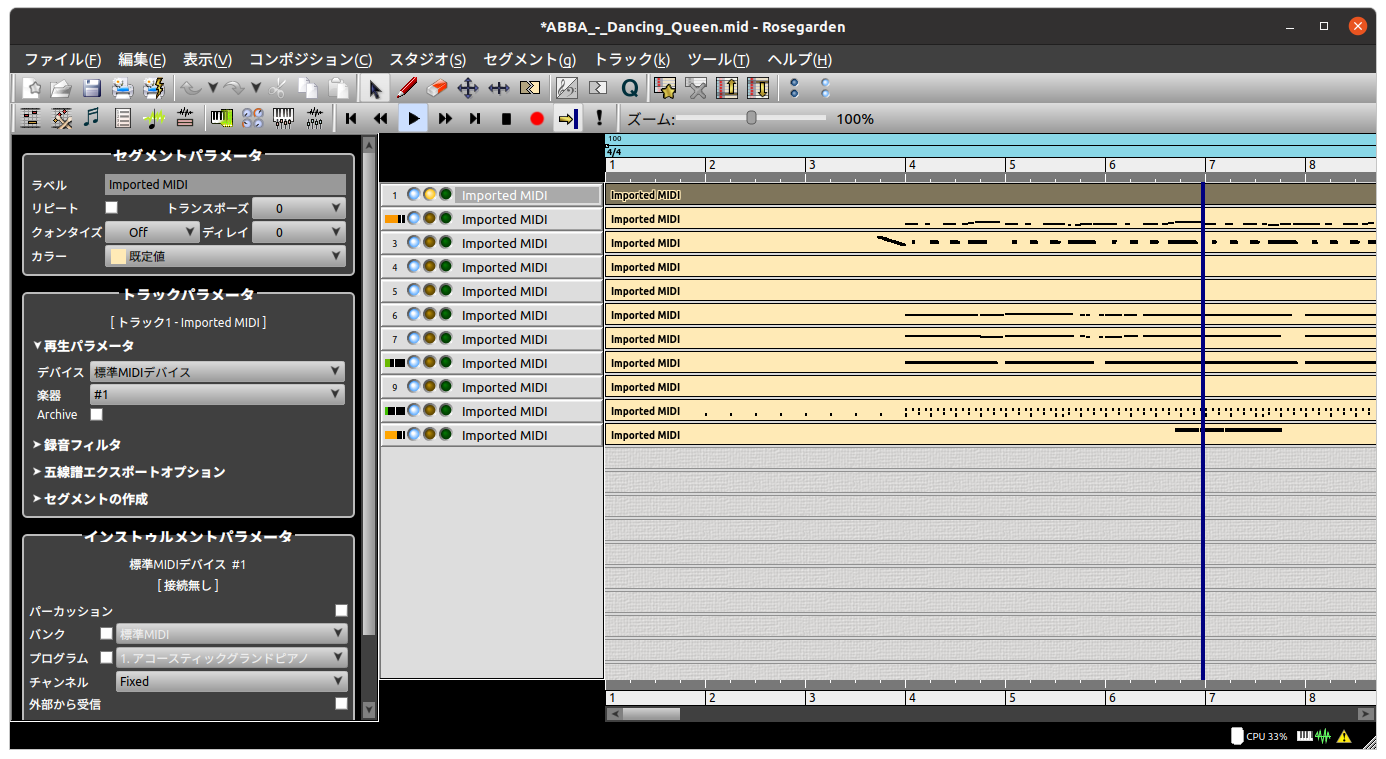Viewport: 1386px width, 759px height.
Task: Select the horizontal resize tool
Action: (x=498, y=88)
